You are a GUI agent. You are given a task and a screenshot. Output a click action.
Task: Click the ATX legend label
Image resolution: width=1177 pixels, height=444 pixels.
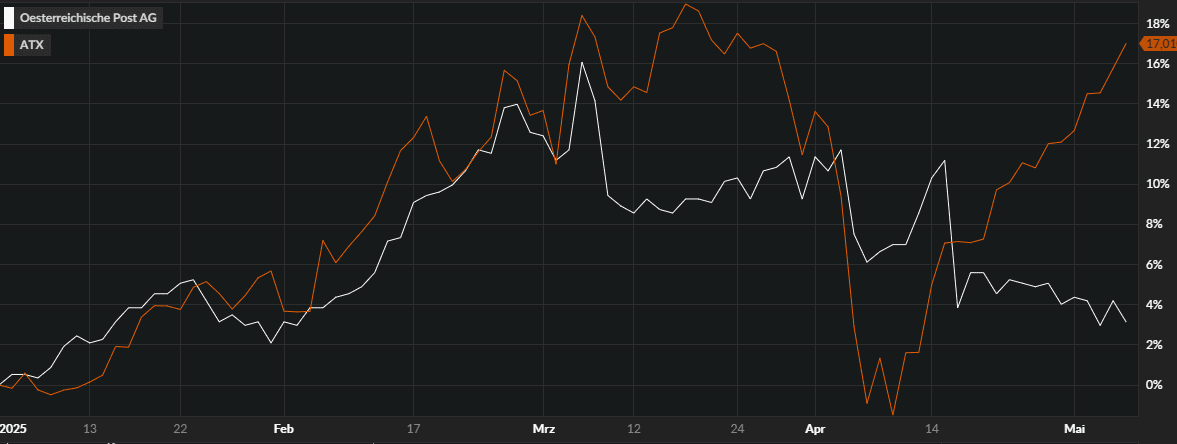point(32,45)
